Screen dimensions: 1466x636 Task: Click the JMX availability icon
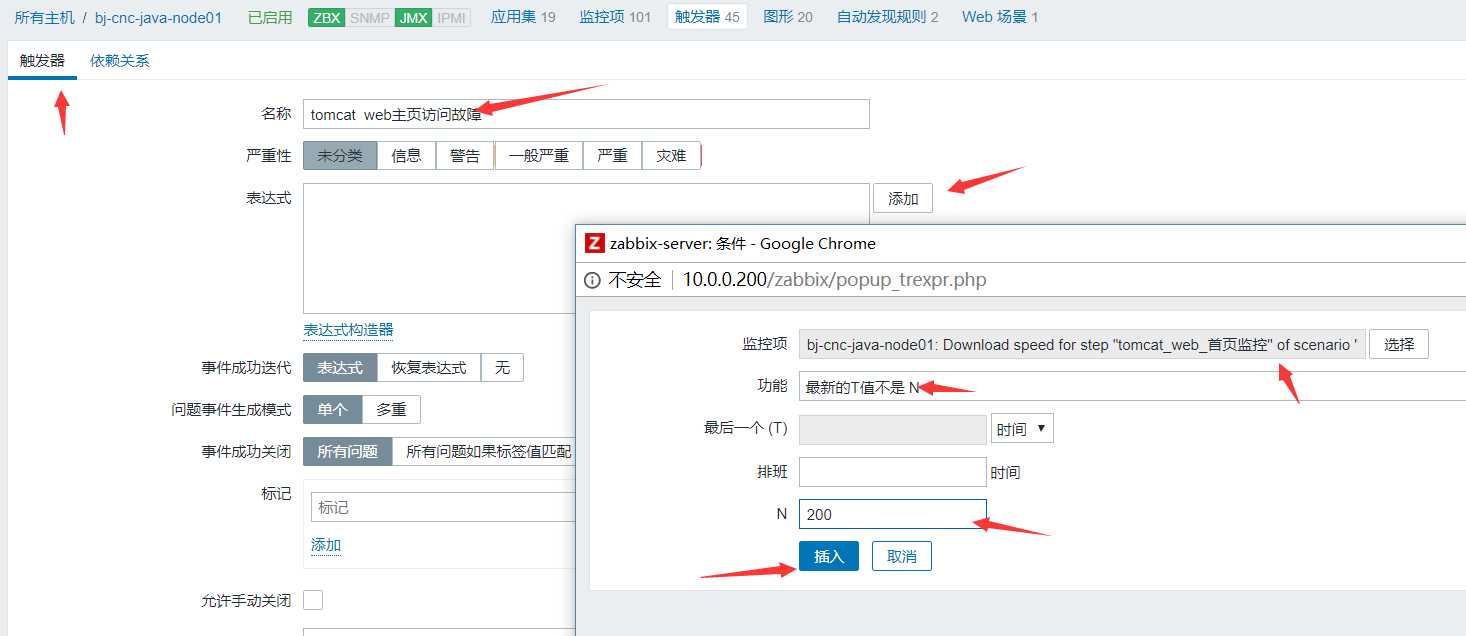tap(413, 17)
